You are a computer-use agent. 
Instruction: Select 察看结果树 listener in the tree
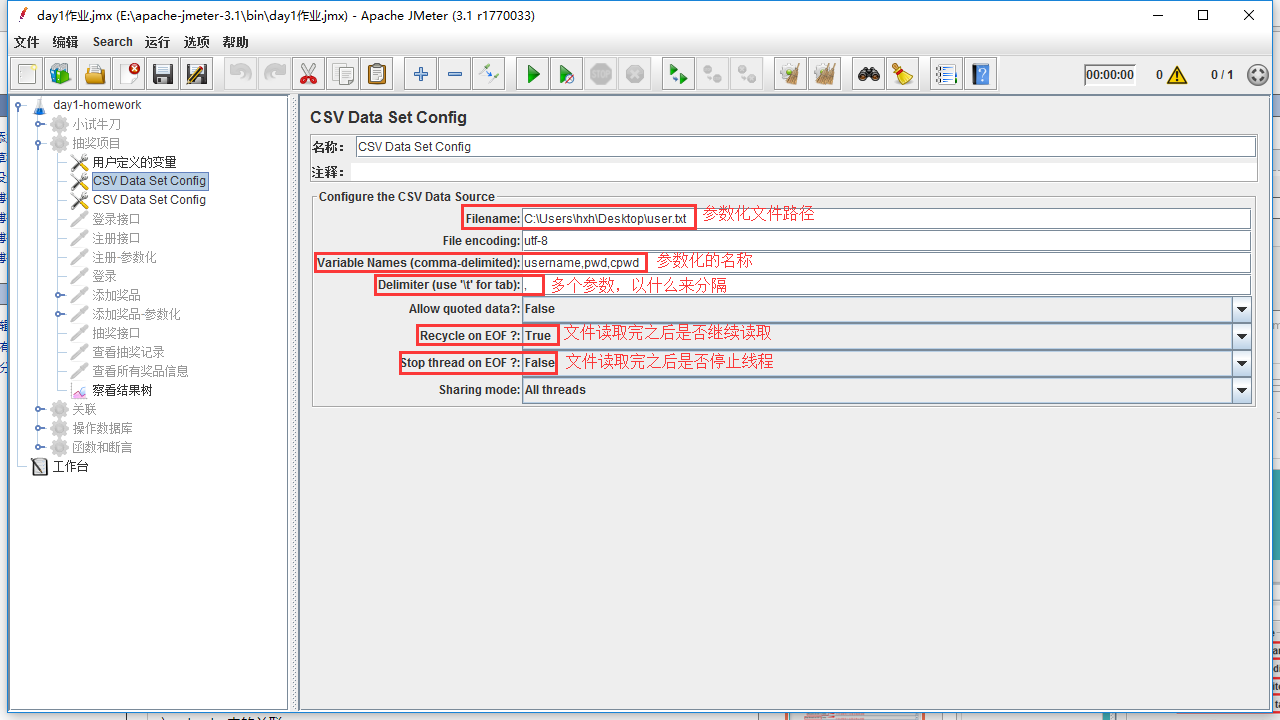pyautogui.click(x=122, y=390)
